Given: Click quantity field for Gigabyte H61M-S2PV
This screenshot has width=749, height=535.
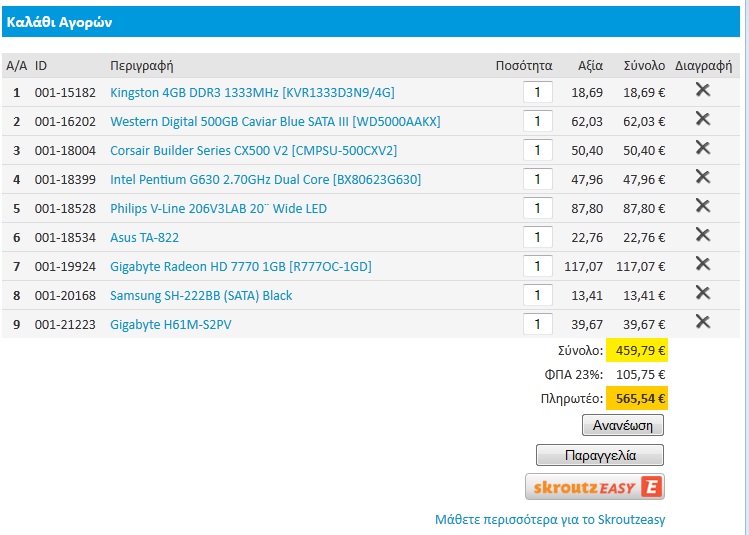Looking at the screenshot, I should pyautogui.click(x=538, y=324).
